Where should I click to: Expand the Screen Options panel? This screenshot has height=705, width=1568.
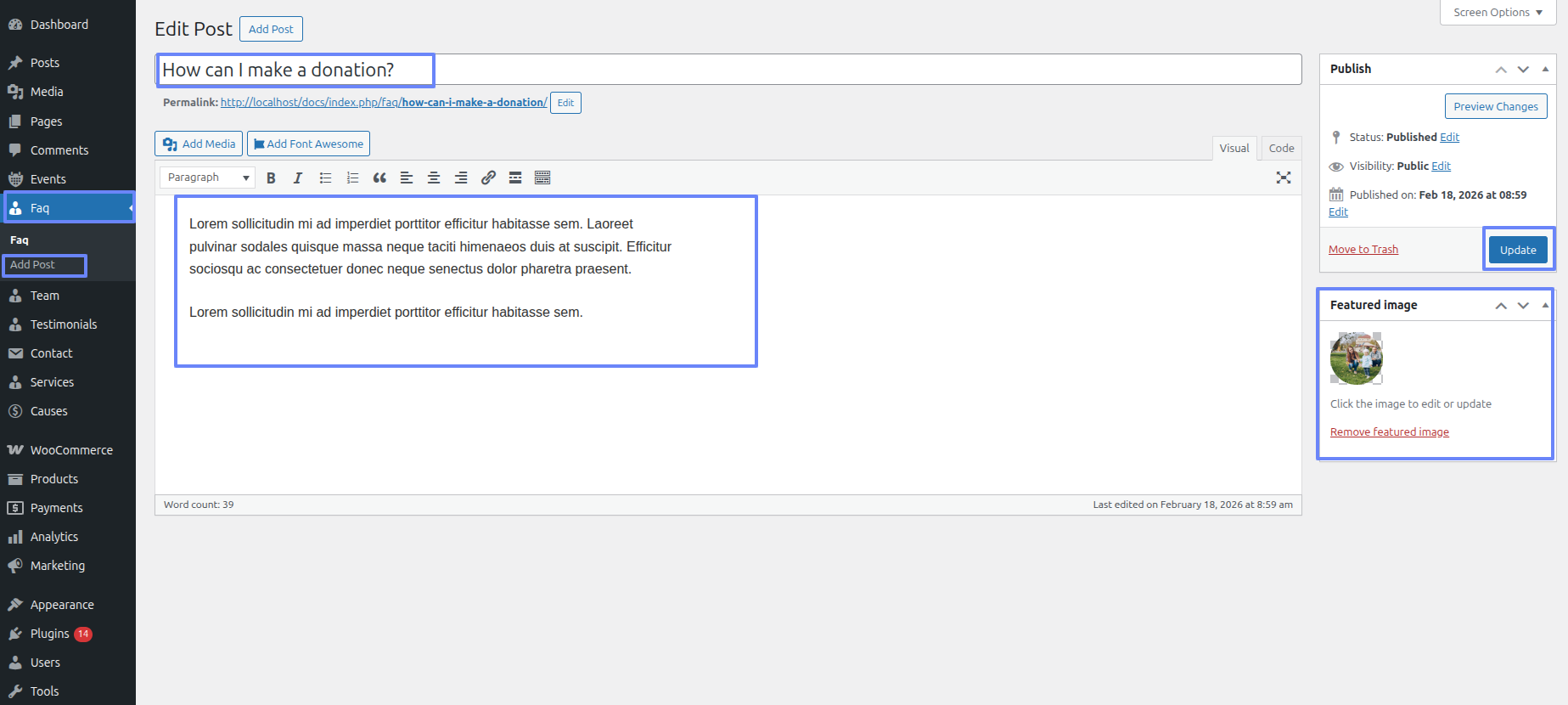(1498, 13)
